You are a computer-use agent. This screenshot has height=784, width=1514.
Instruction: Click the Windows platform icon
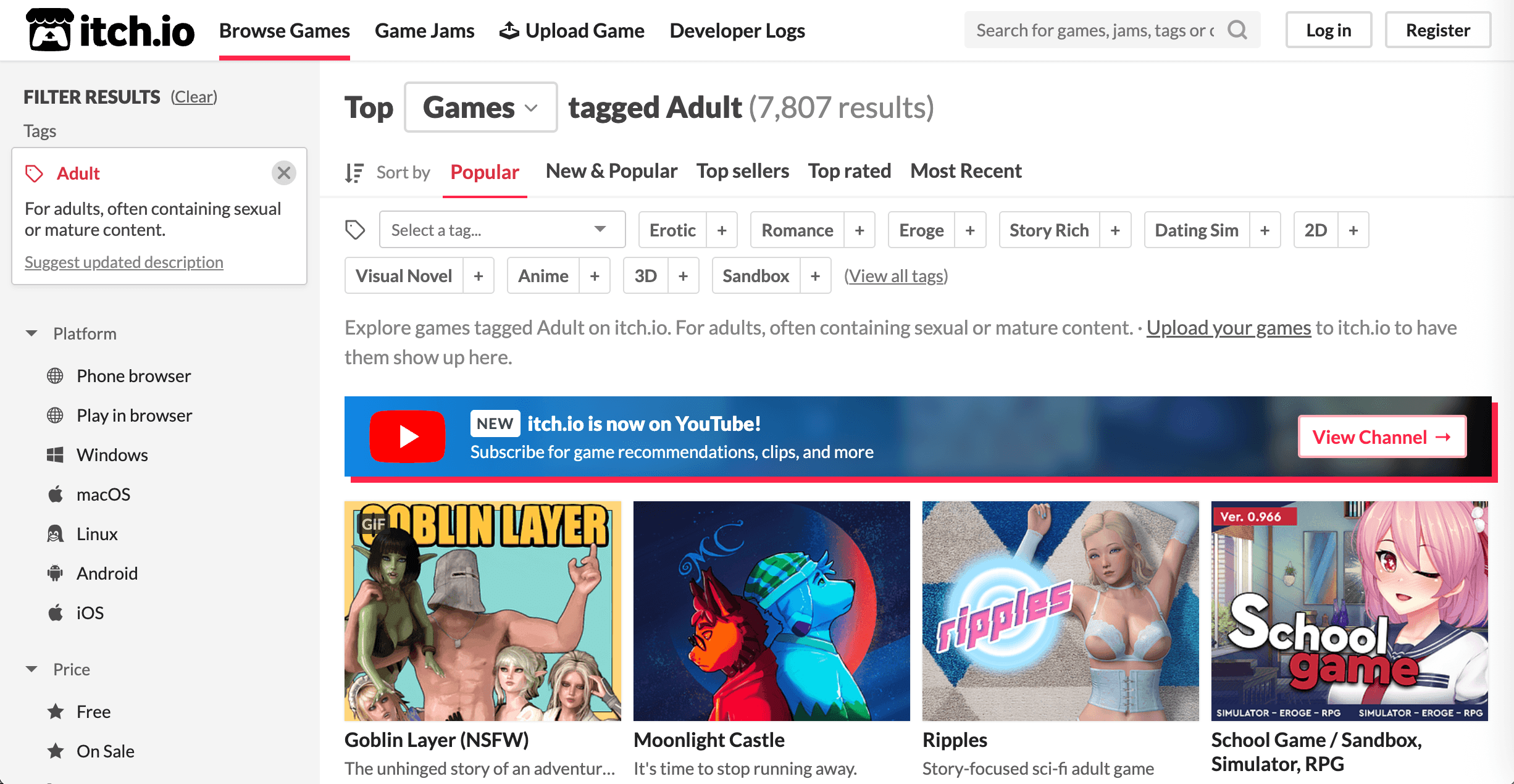coord(55,454)
